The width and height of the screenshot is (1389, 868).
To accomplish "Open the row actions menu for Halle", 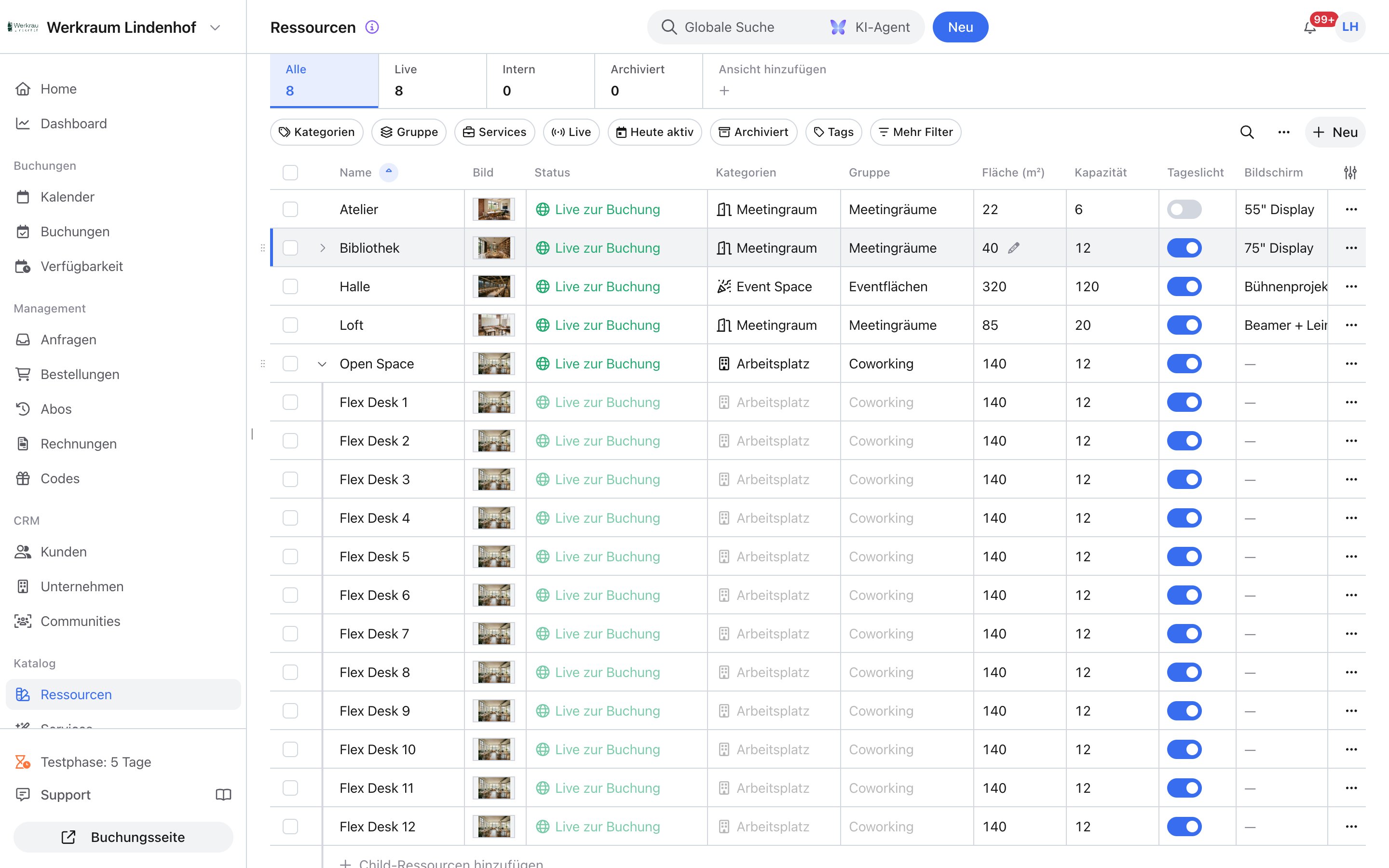I will (x=1351, y=286).
